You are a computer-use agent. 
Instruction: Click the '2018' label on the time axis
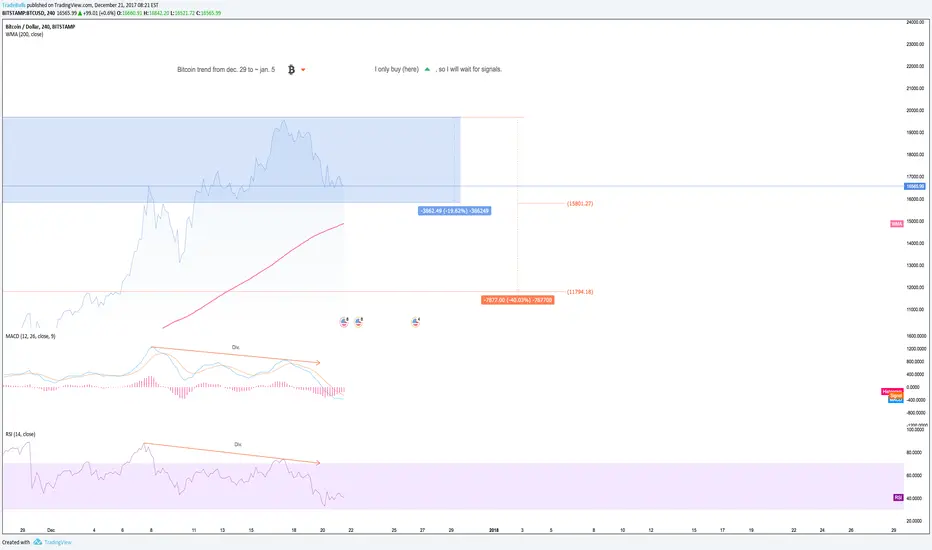[494, 530]
